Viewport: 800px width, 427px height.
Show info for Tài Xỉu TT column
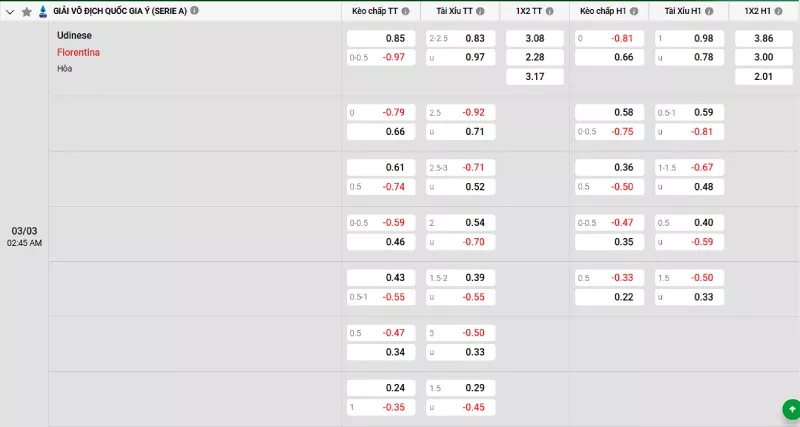click(x=480, y=11)
